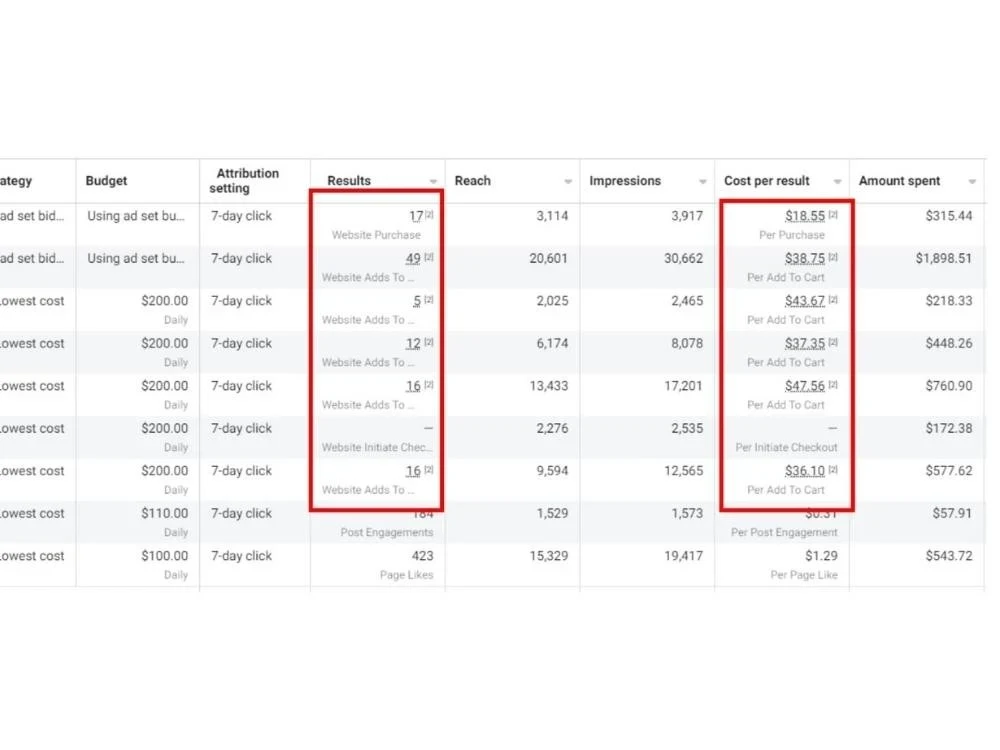Select the 3,114 reach value

[552, 216]
